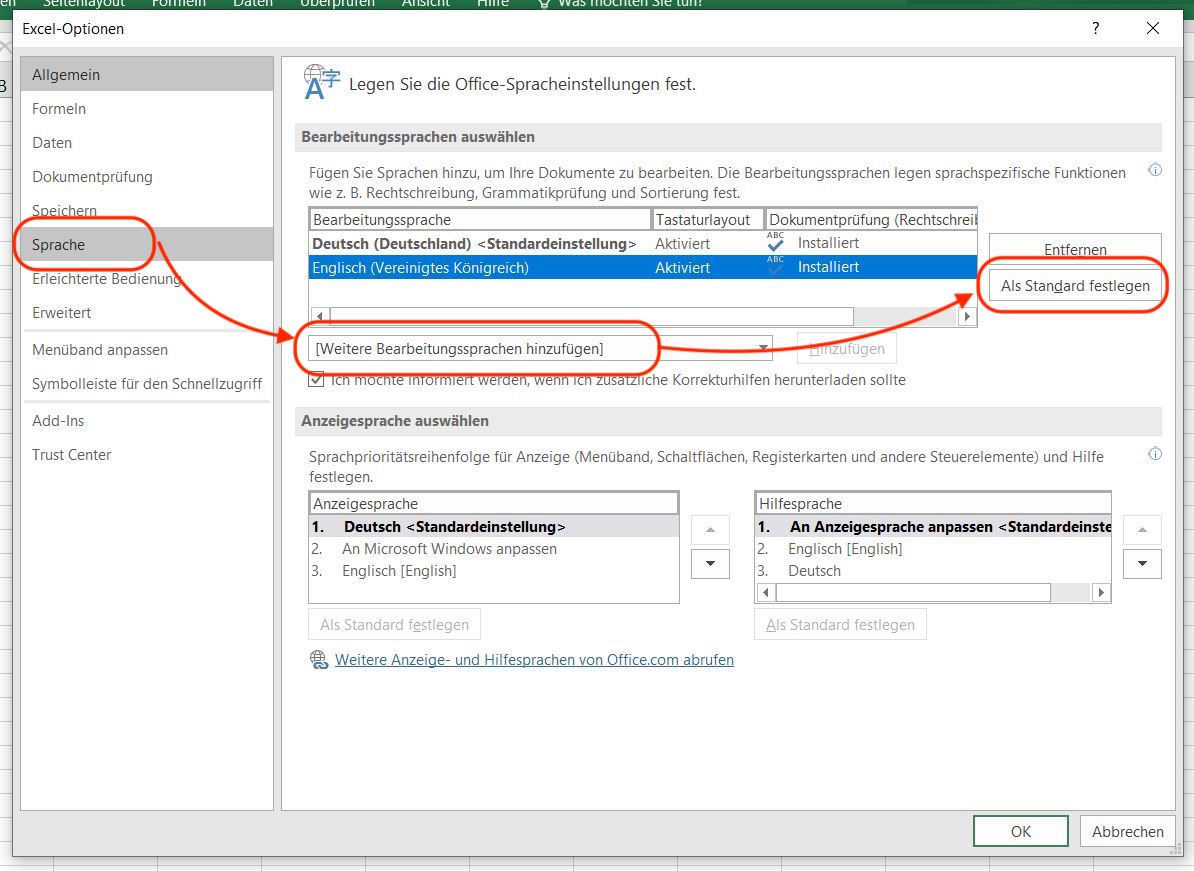This screenshot has width=1194, height=871.
Task: Open Dokumentprüfung settings
Action: 147,177
